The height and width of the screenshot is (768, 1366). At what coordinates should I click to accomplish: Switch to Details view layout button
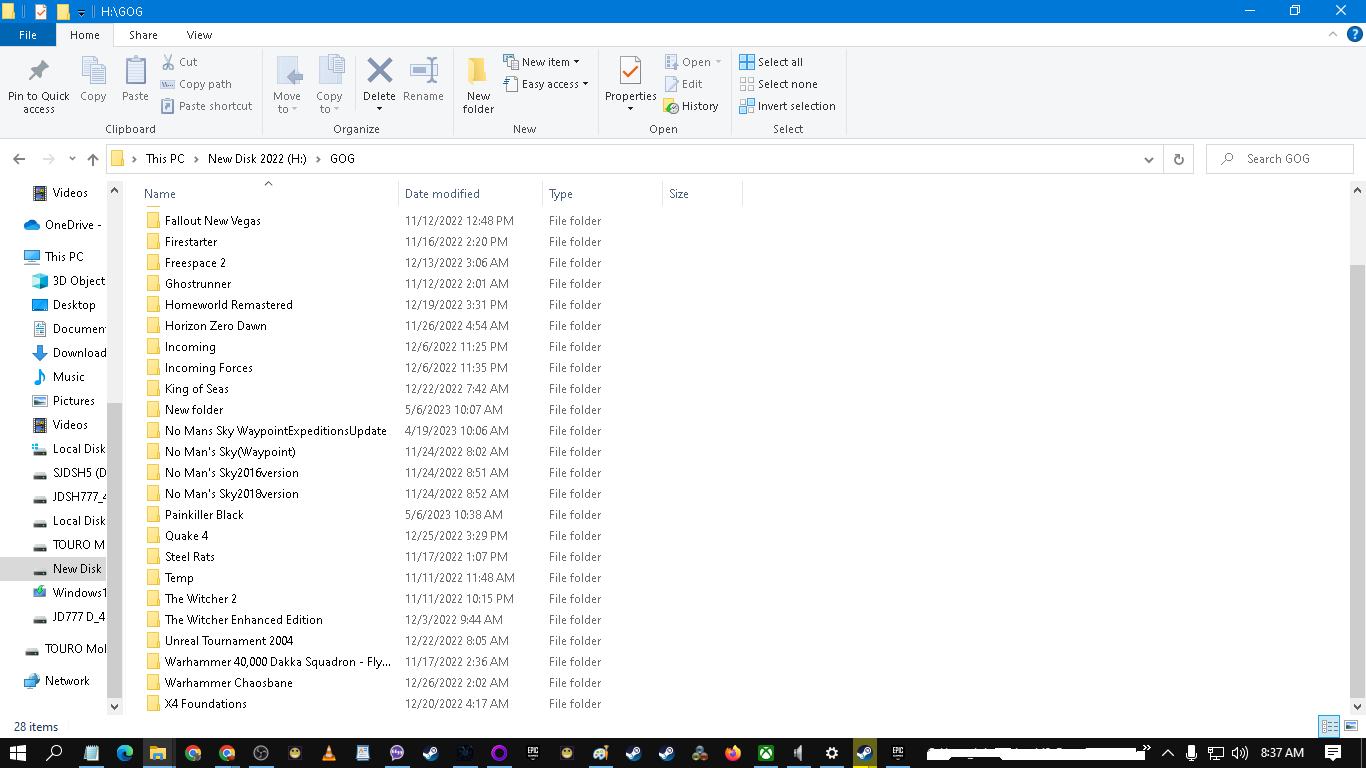pyautogui.click(x=1329, y=726)
